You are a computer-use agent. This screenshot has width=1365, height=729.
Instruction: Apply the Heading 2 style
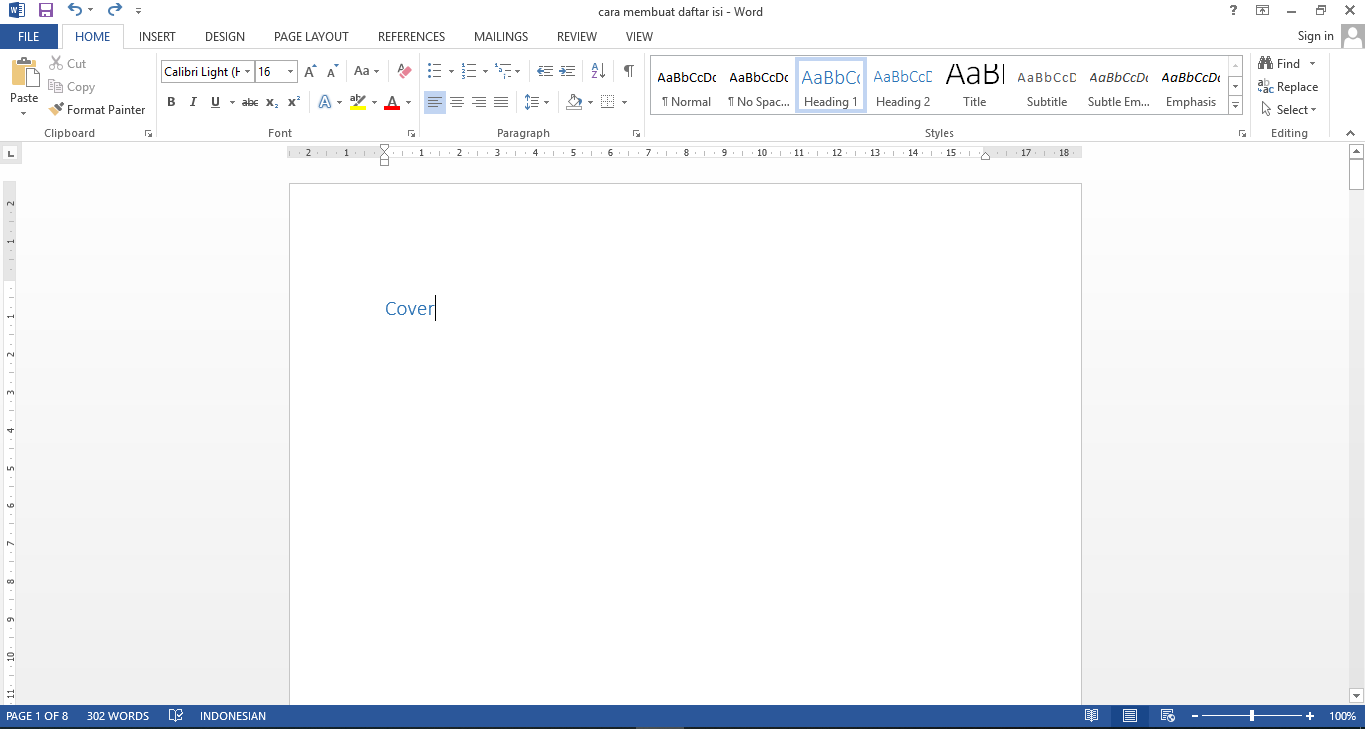pos(903,86)
